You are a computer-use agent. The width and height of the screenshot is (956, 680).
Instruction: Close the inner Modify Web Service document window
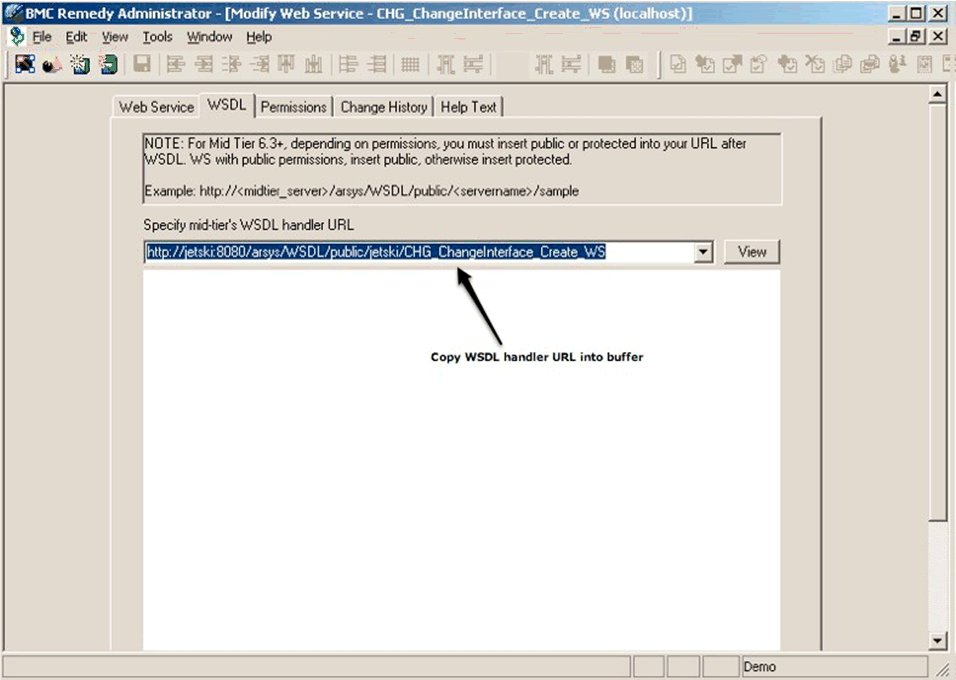938,37
